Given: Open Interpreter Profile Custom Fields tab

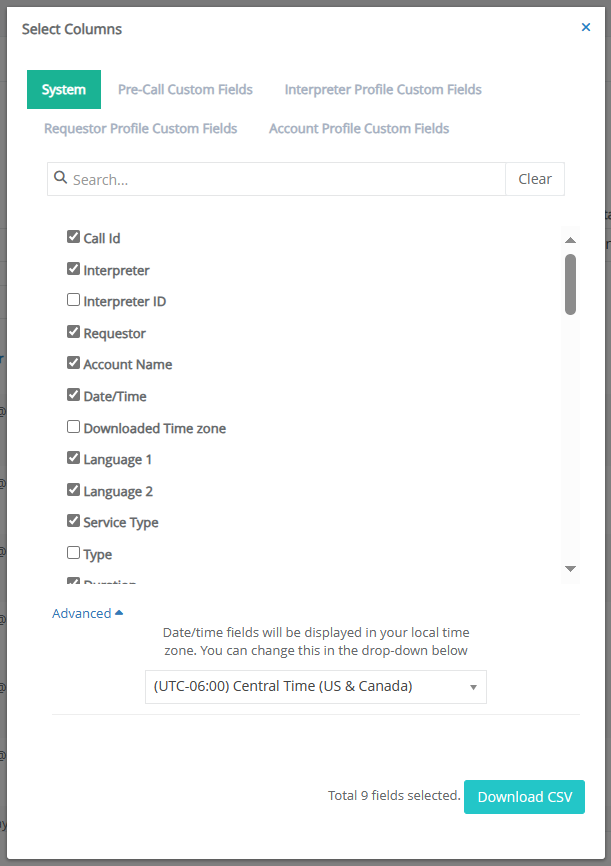Looking at the screenshot, I should 383,89.
